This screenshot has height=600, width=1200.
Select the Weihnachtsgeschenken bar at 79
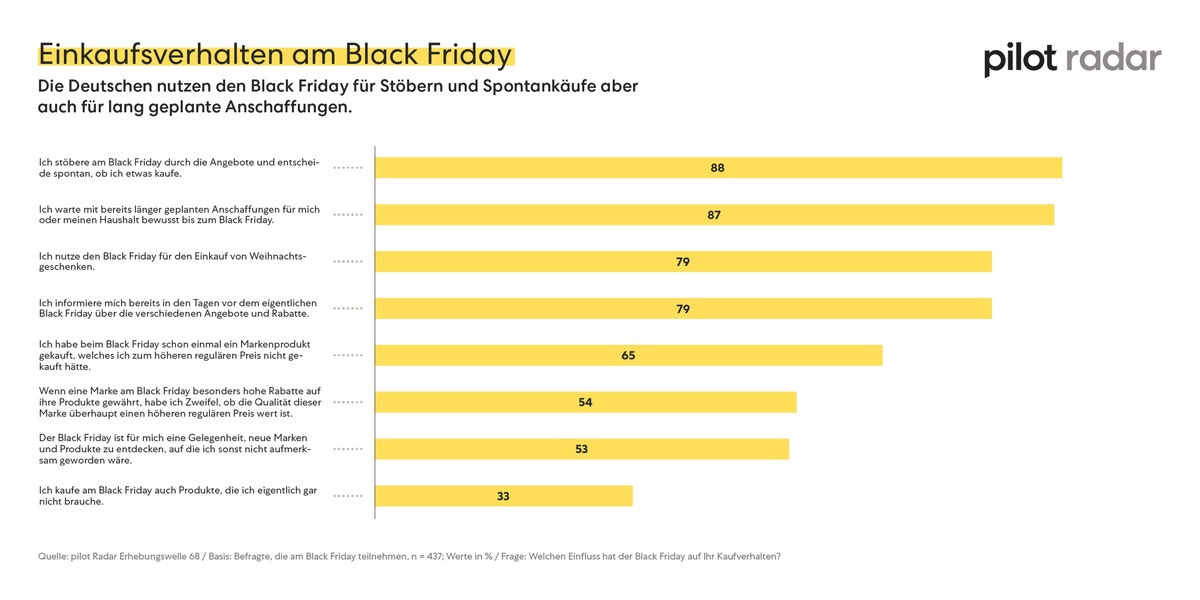click(683, 262)
